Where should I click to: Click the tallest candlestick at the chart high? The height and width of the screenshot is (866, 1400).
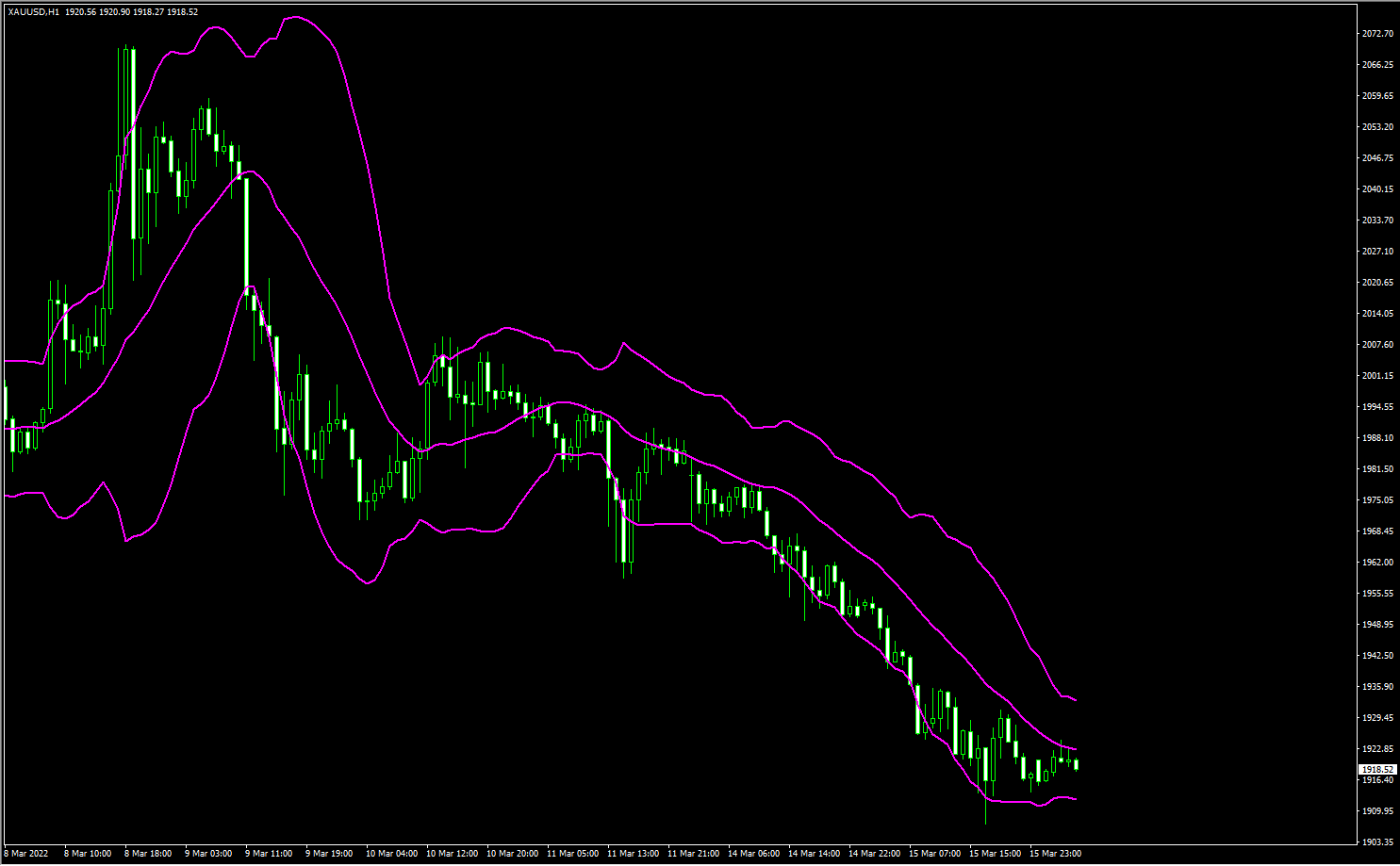coord(133,141)
